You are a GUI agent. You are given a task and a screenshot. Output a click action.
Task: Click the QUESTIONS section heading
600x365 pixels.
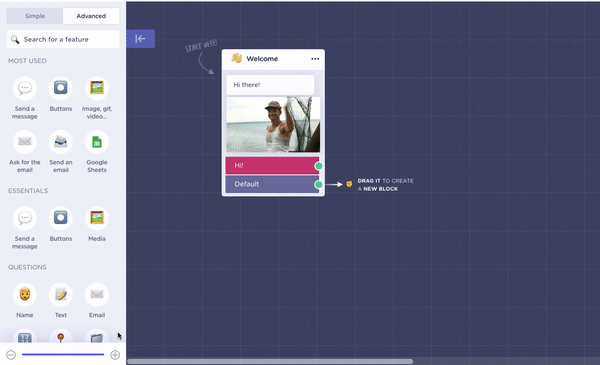[27, 267]
